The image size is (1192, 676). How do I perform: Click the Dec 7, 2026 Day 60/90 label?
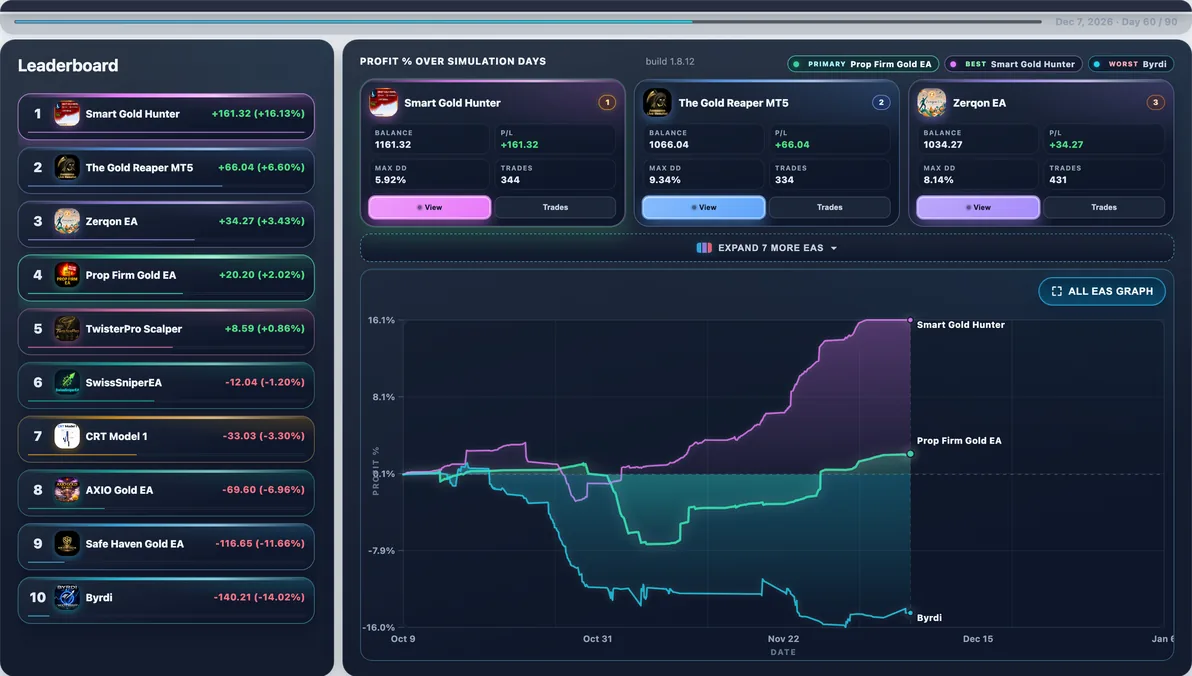(x=1116, y=22)
